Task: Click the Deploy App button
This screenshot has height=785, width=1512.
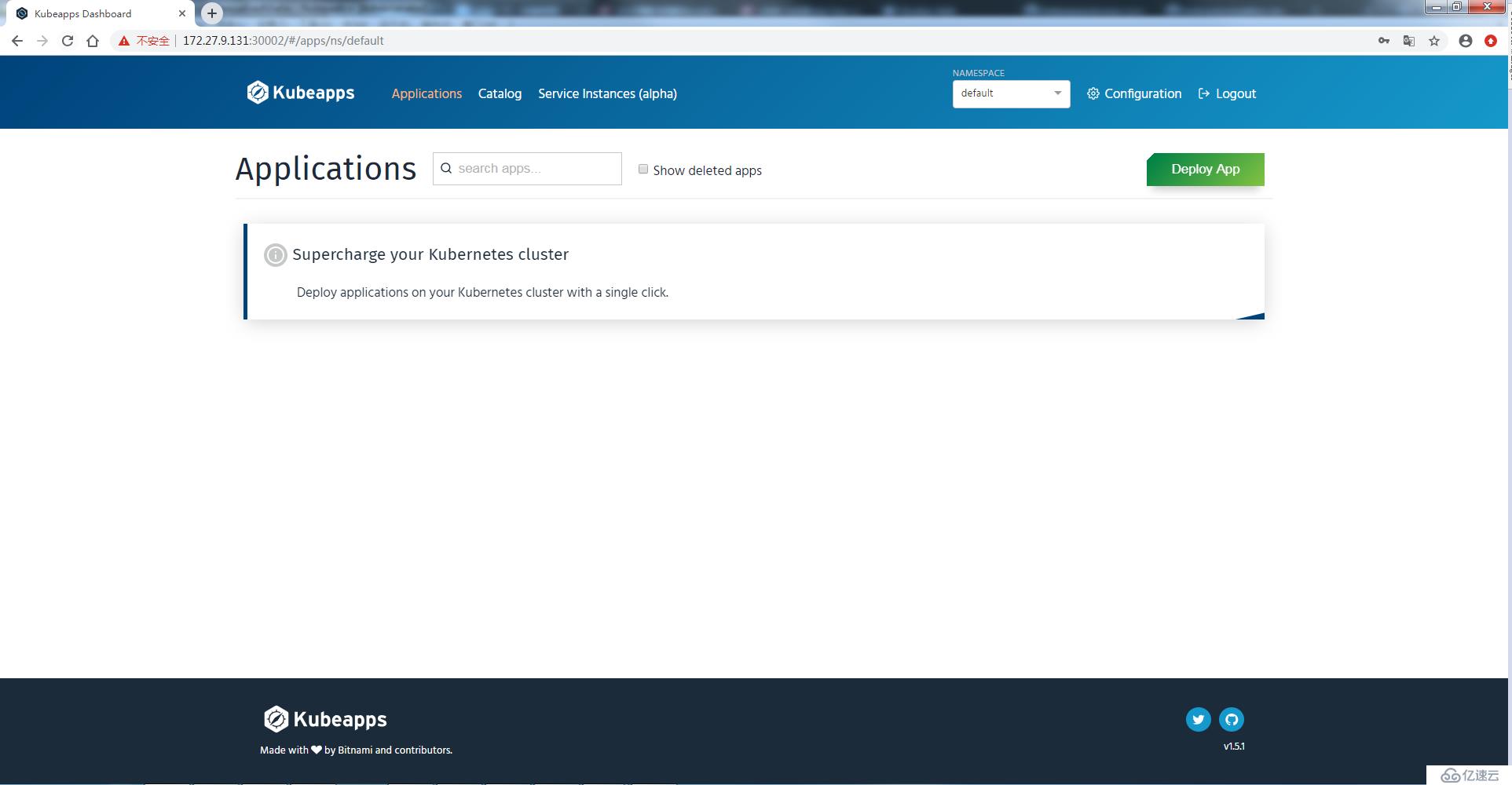Action: pos(1205,169)
